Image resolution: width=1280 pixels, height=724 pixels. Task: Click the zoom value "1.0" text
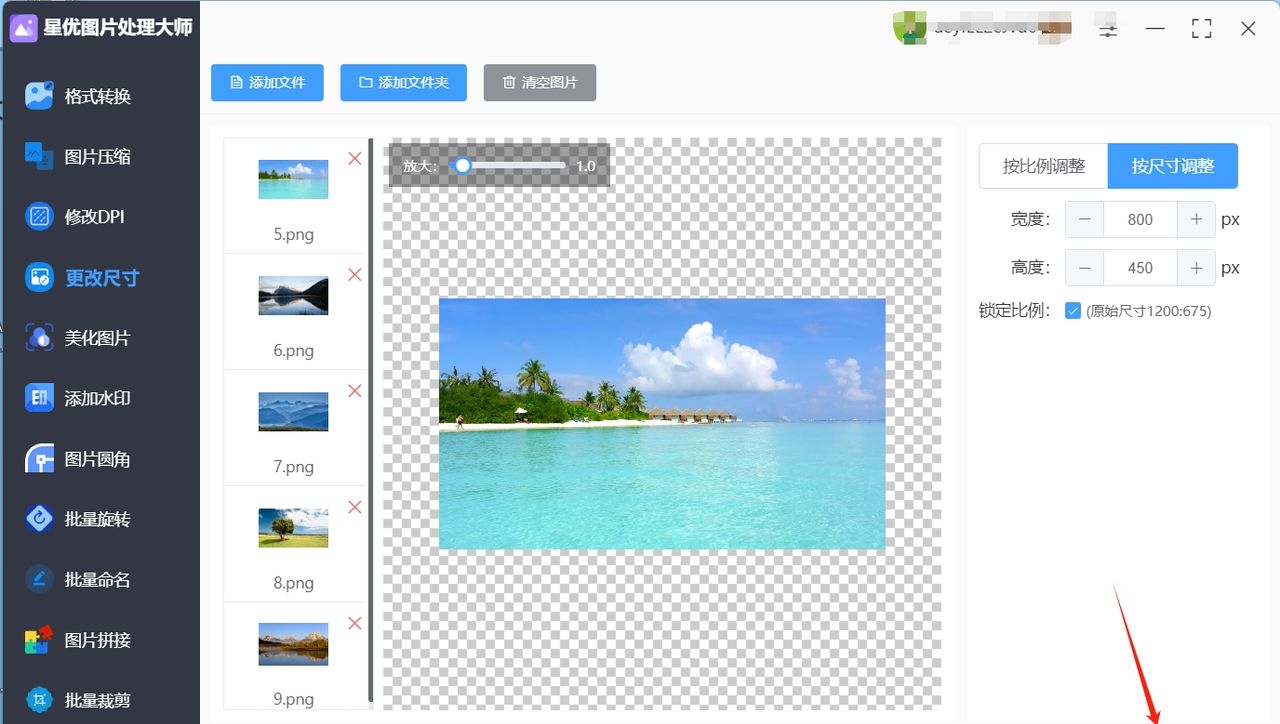click(x=586, y=166)
